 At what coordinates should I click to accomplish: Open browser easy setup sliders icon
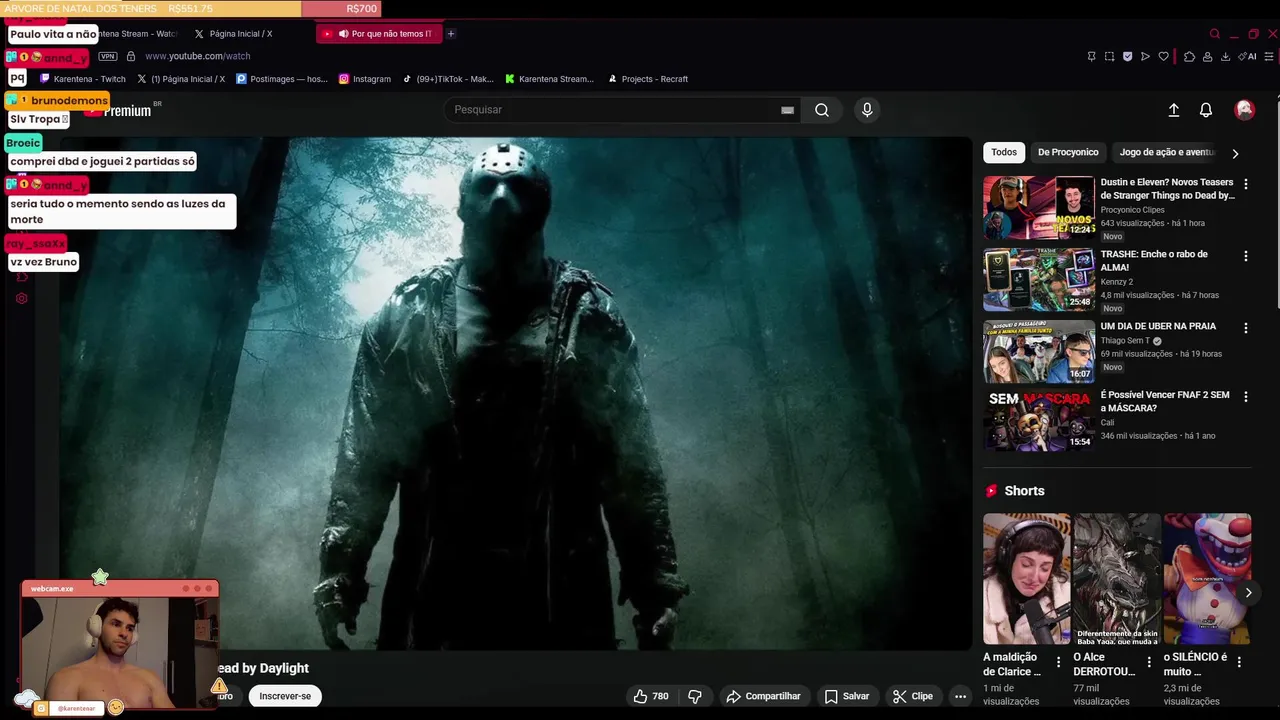click(x=1271, y=57)
